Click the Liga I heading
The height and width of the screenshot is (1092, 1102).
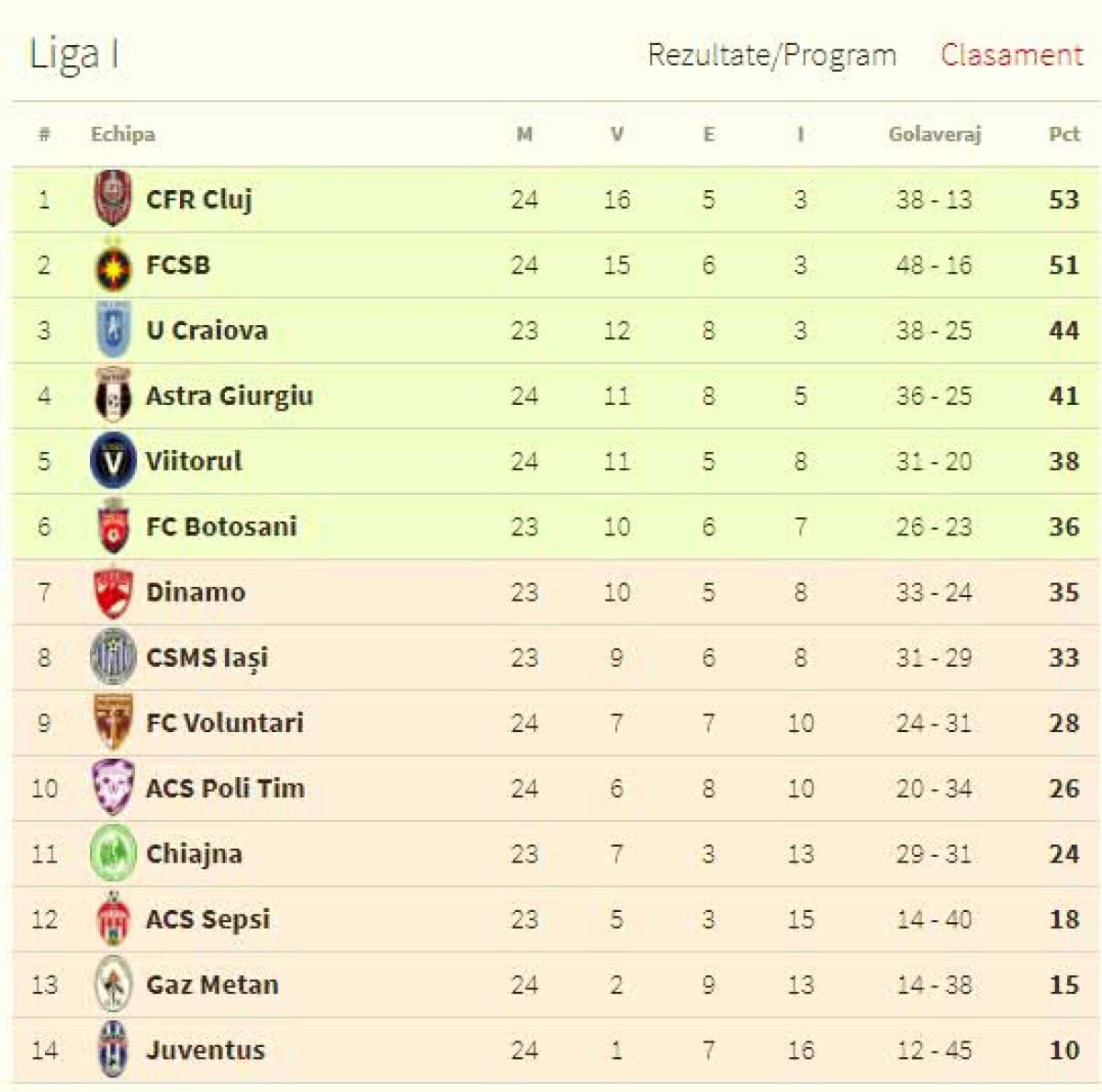click(73, 54)
